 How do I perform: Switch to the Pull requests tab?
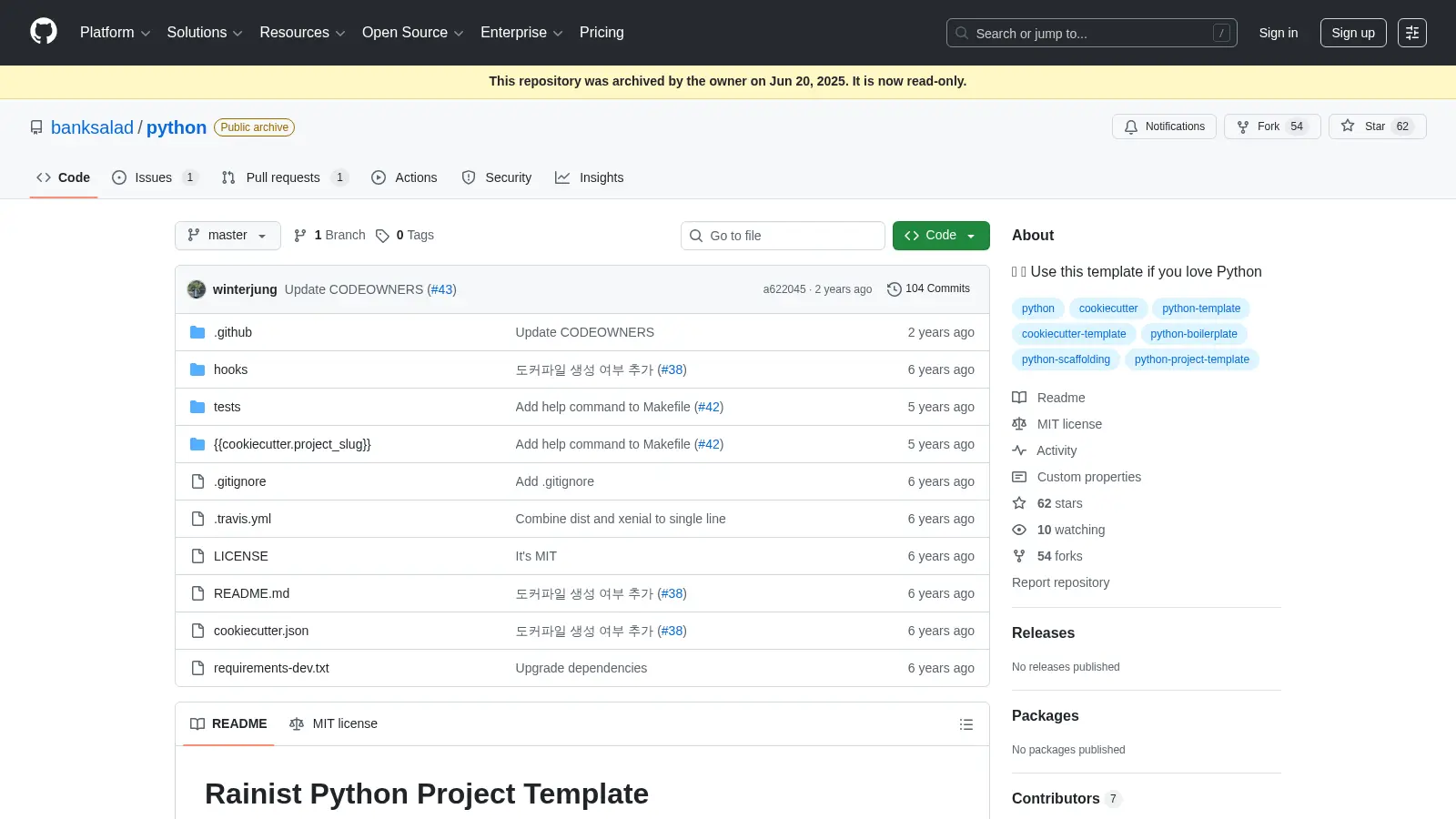coord(285,177)
